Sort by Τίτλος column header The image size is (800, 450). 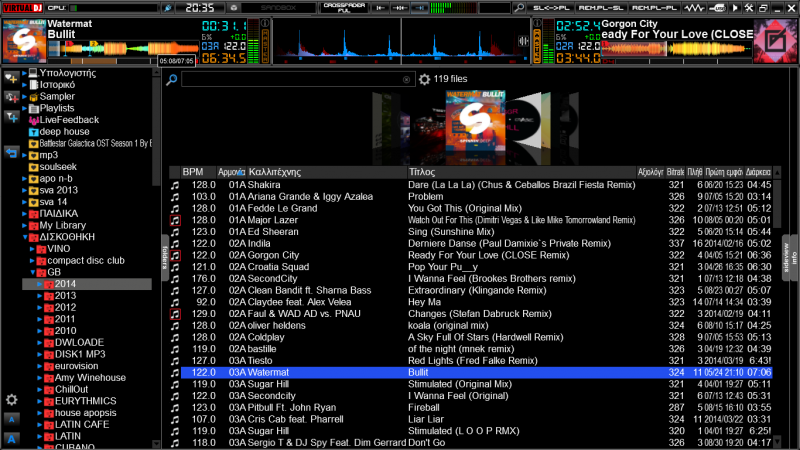click(x=420, y=172)
